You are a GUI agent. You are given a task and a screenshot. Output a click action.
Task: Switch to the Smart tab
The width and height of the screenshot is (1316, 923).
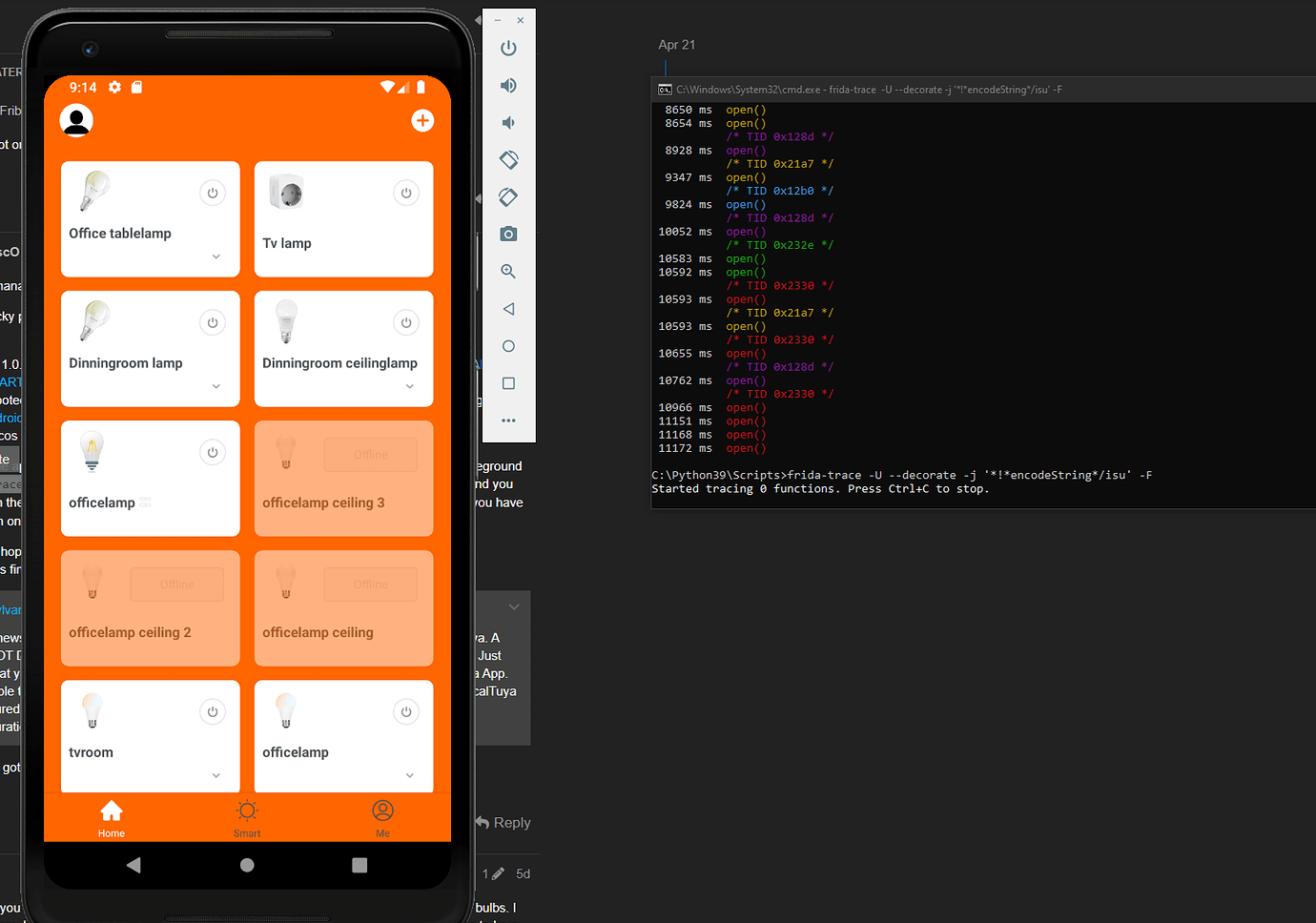(x=247, y=818)
